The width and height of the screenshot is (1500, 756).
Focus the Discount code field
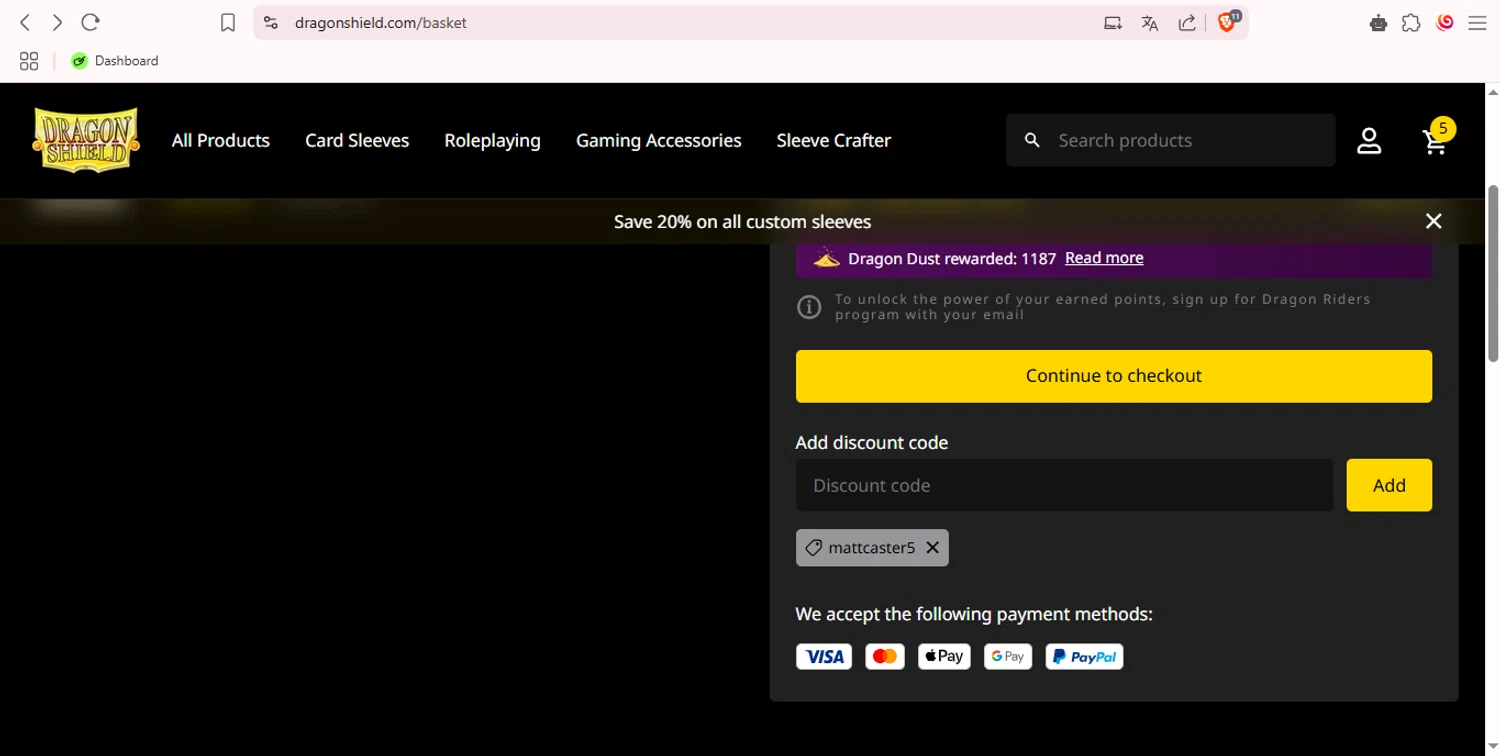pyautogui.click(x=1064, y=485)
